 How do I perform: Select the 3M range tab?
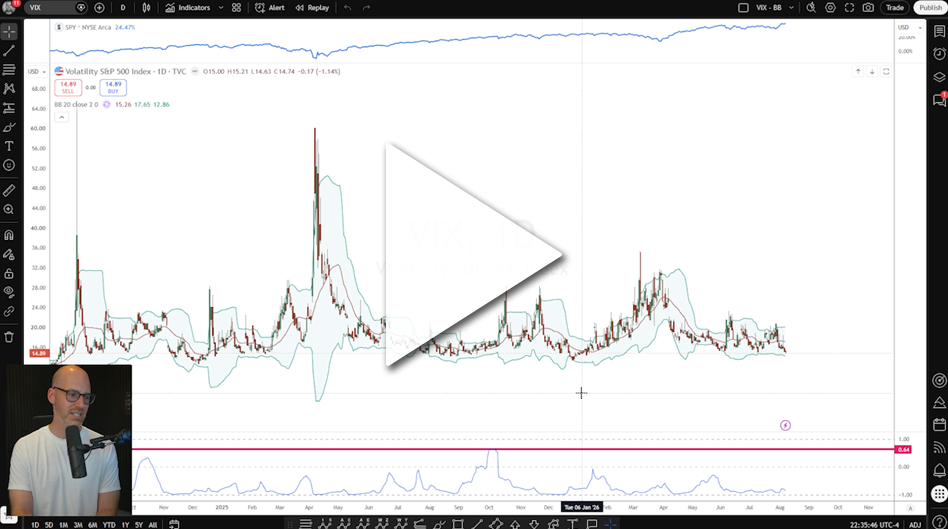click(78, 525)
